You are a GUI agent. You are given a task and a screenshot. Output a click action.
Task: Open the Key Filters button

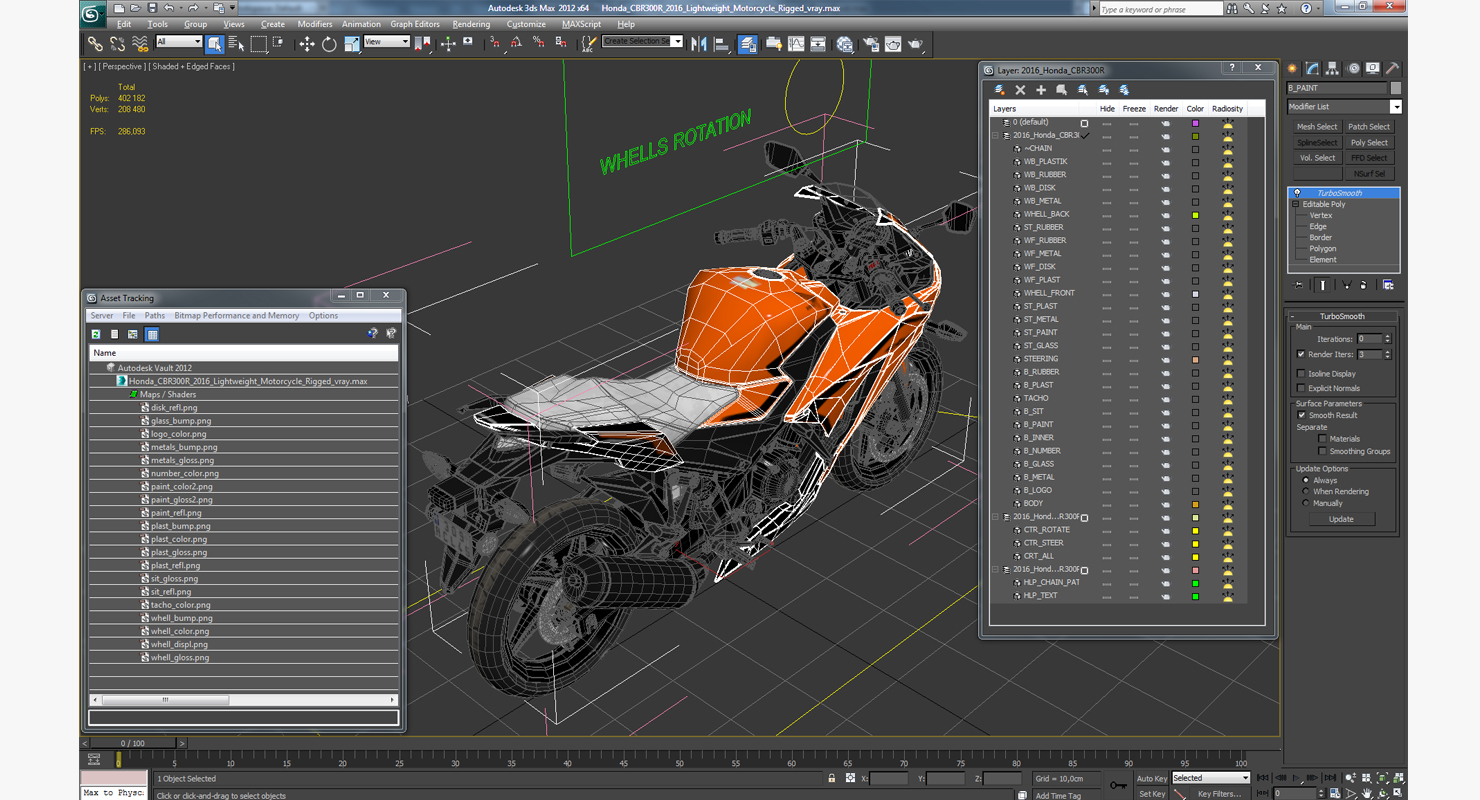click(x=1219, y=794)
